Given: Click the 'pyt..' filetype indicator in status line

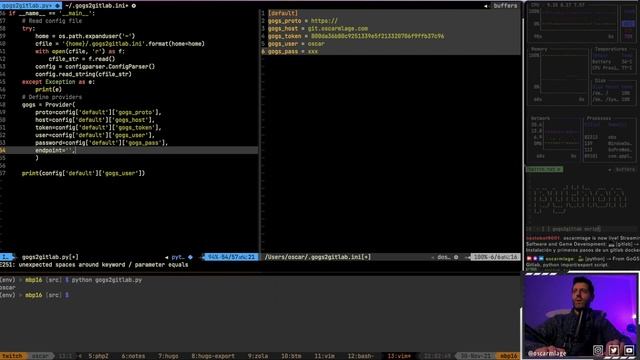Looking at the screenshot, I should (178, 257).
